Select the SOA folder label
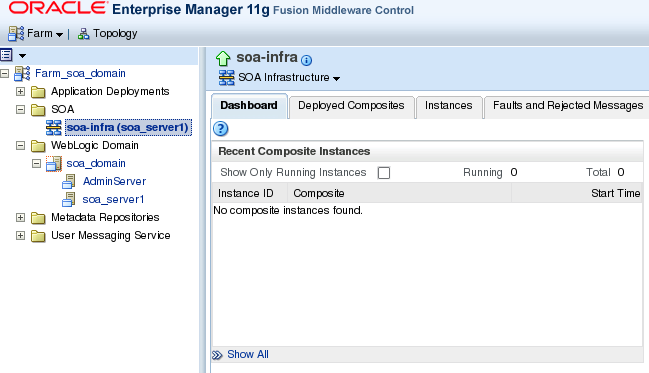The image size is (649, 373). coord(62,110)
